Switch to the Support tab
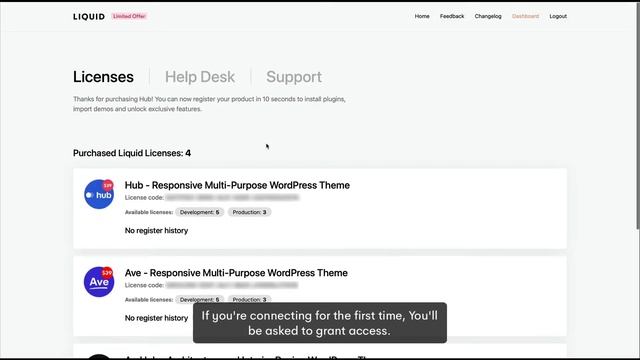 [x=294, y=77]
